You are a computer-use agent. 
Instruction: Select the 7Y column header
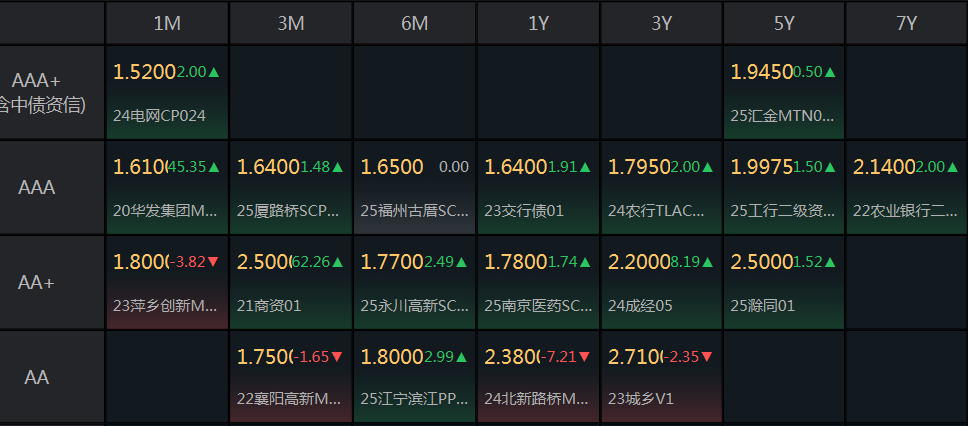[906, 23]
